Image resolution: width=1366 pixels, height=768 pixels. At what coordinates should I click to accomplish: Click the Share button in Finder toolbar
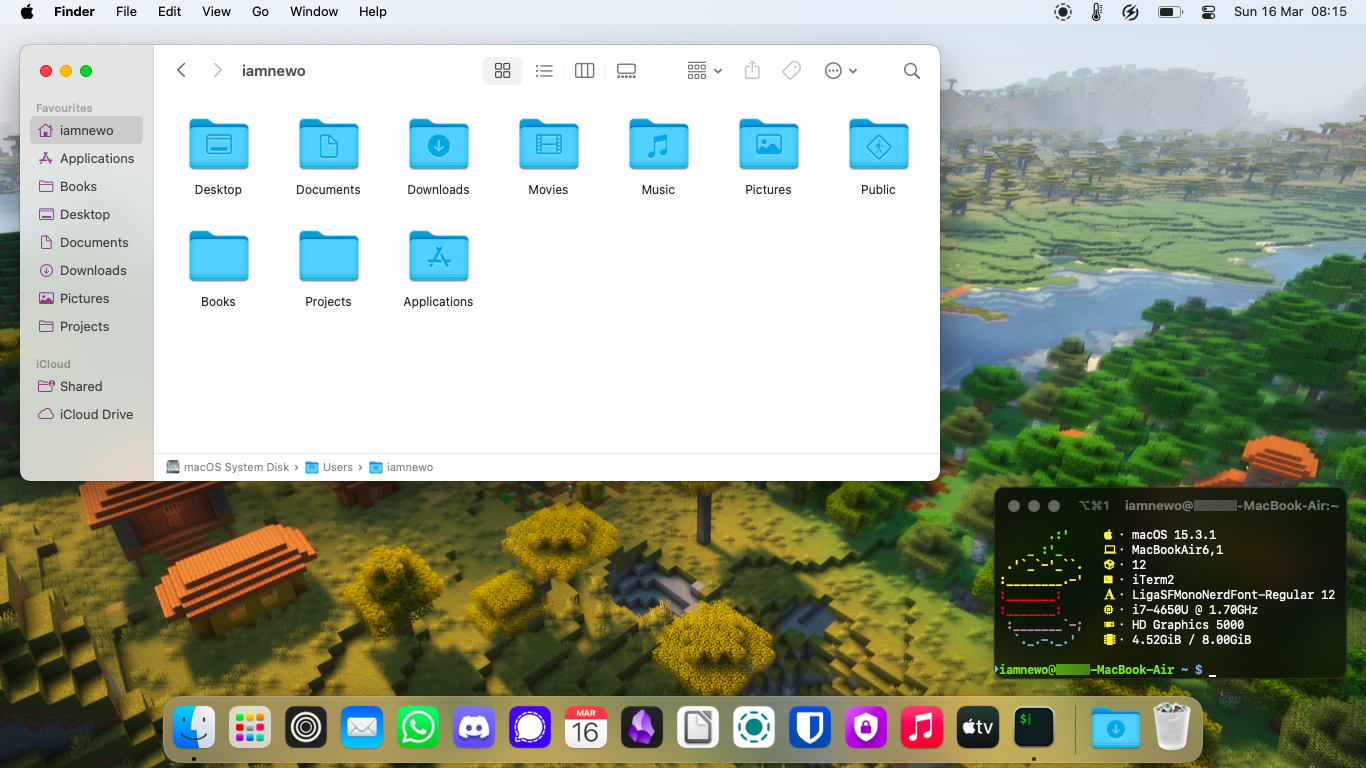(x=753, y=70)
